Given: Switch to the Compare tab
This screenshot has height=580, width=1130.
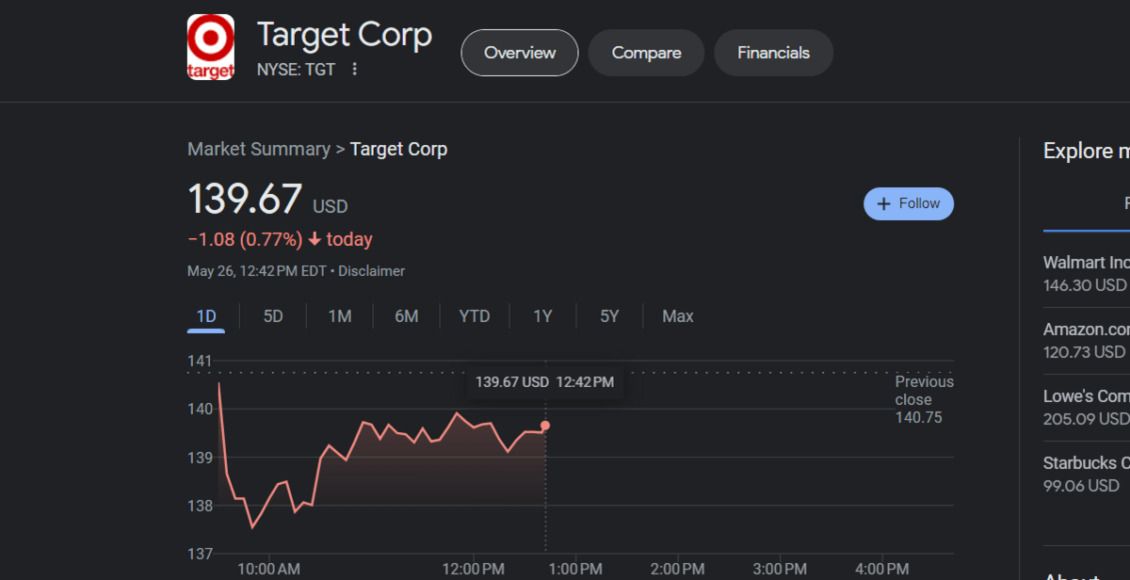Looking at the screenshot, I should pyautogui.click(x=646, y=53).
